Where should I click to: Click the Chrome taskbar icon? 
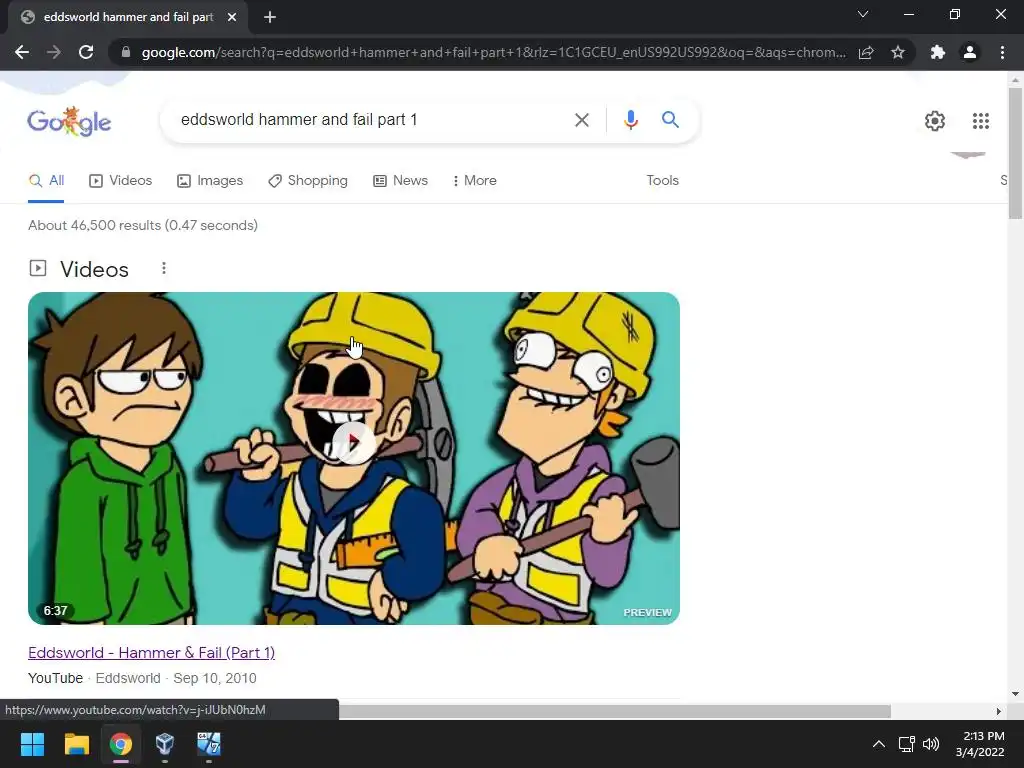pyautogui.click(x=121, y=744)
